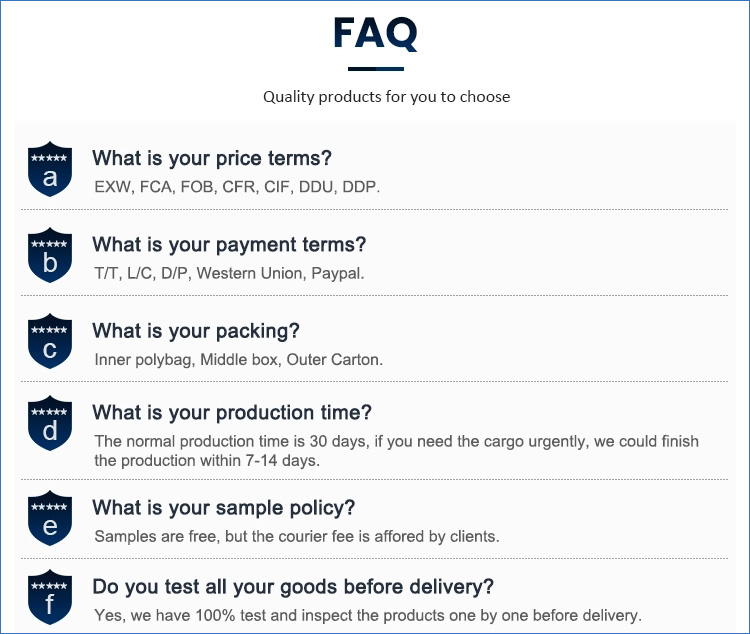Viewport: 750px width, 634px height.
Task: Select the shield badge labeled c
Action: click(x=50, y=341)
